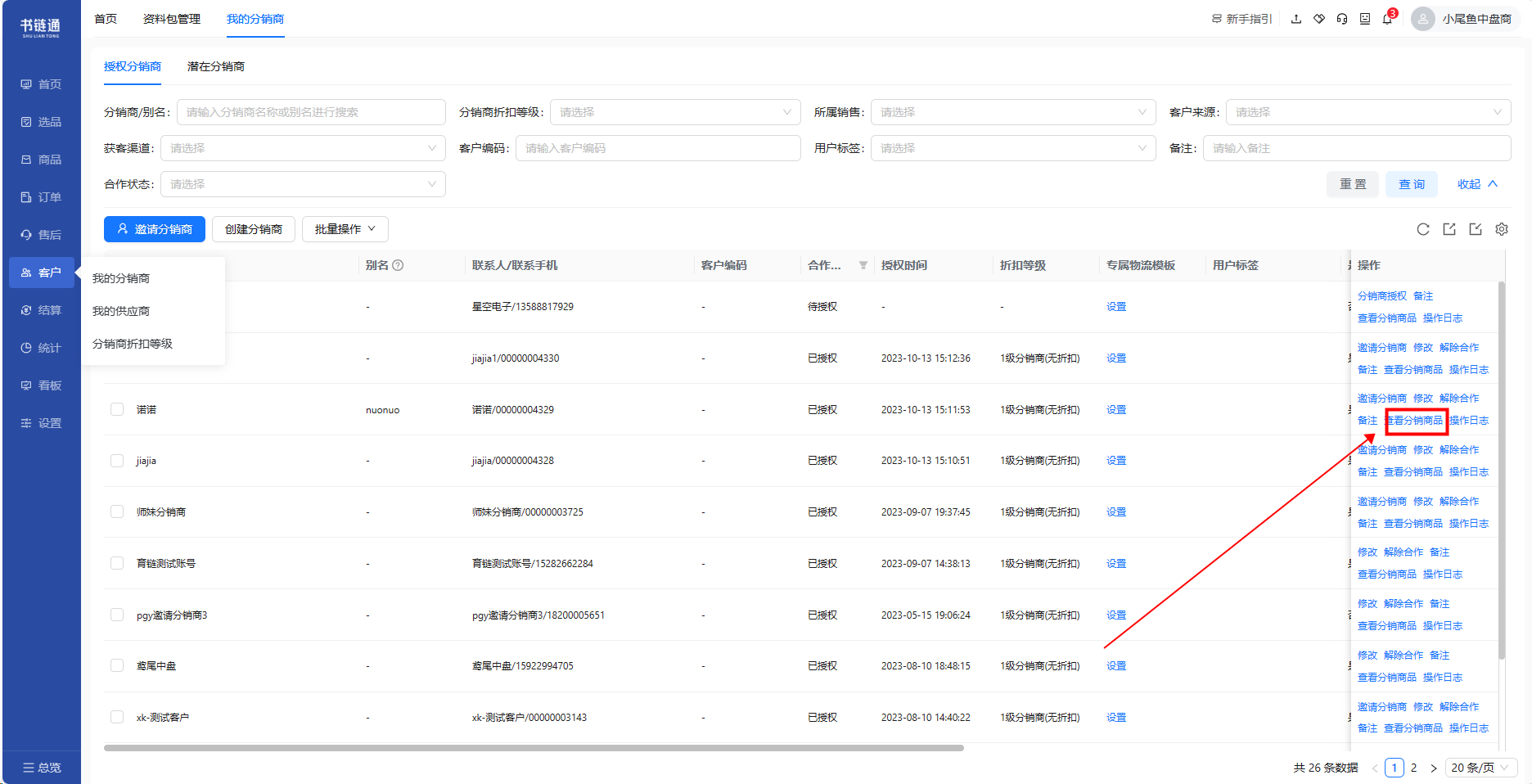Click the 查询 button
1532x784 pixels.
1412,184
